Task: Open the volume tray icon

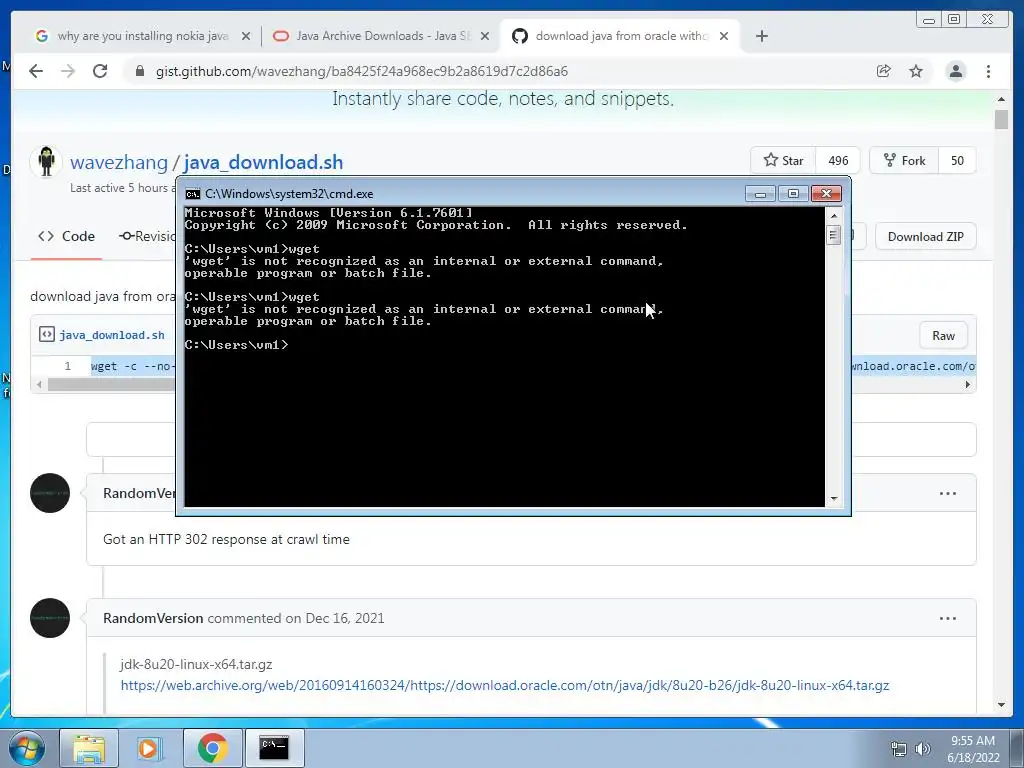Action: point(922,749)
